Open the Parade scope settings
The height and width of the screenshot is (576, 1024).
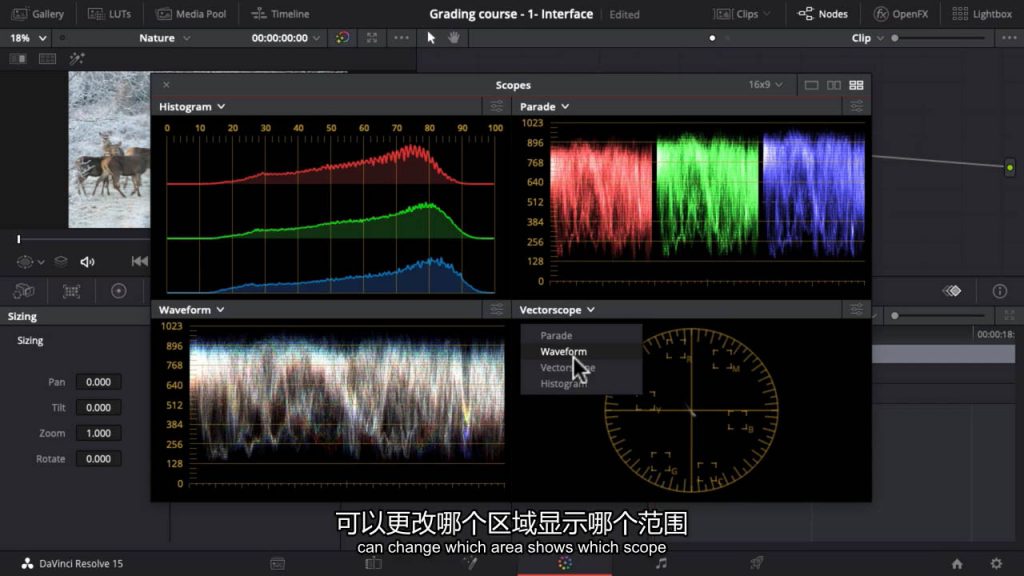coord(856,106)
